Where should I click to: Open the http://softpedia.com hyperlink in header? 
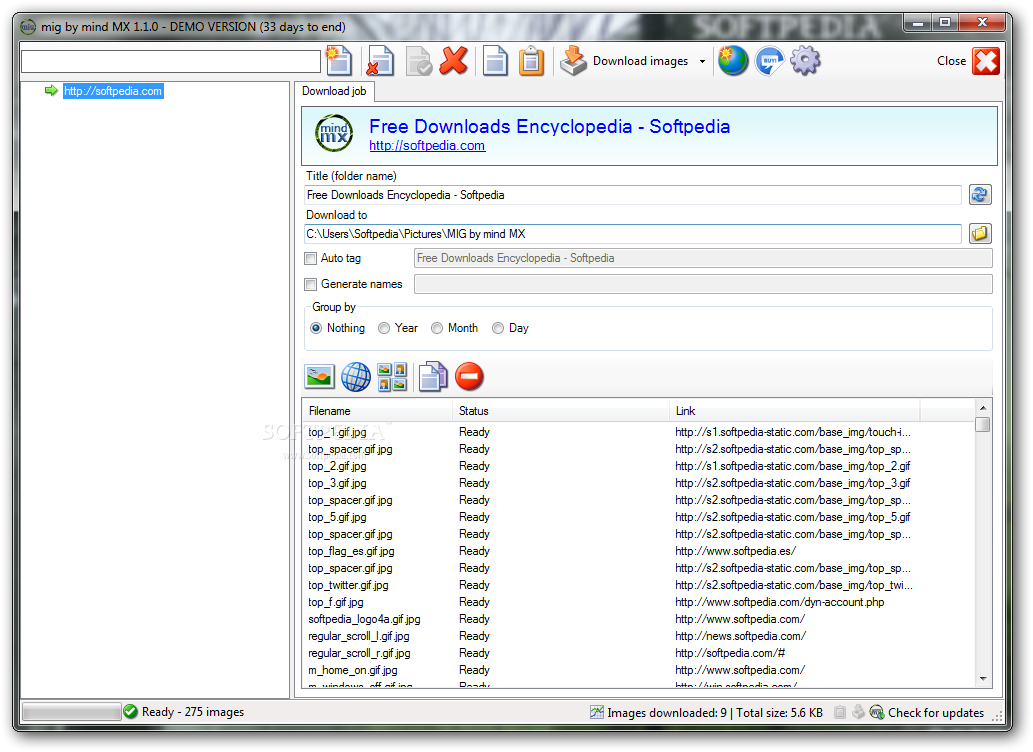pyautogui.click(x=427, y=146)
